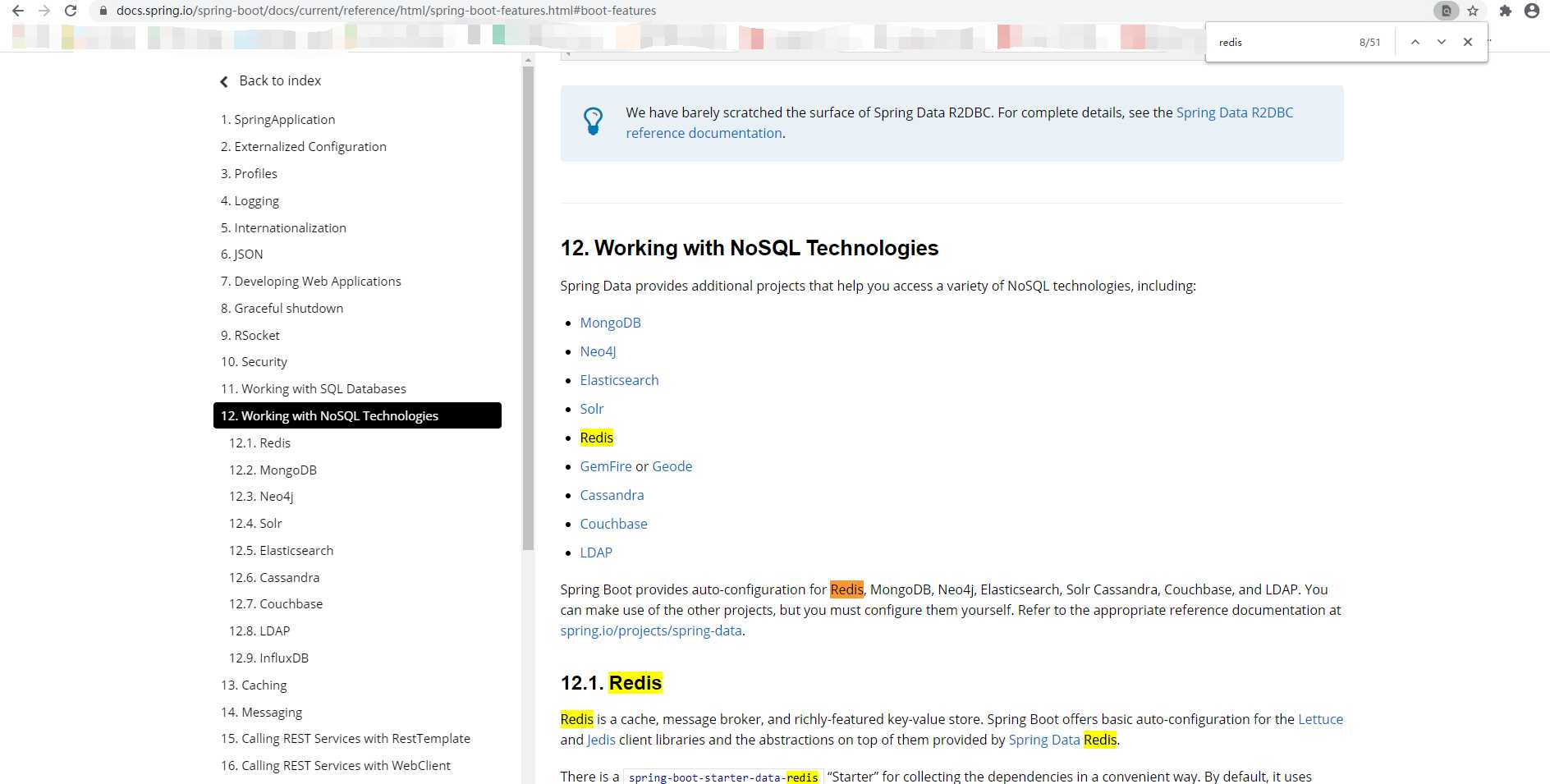
Task: Click the sidebar scrollbar up arrow
Action: 528,60
